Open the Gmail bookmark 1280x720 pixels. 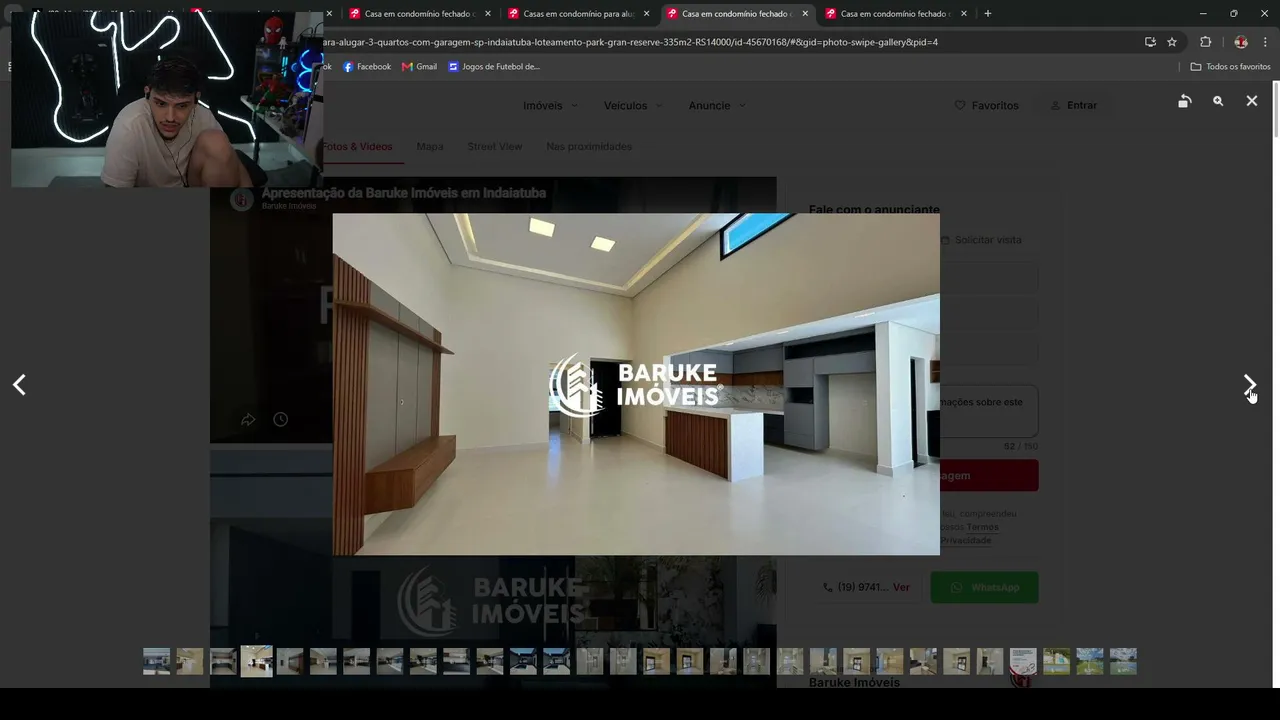click(419, 67)
